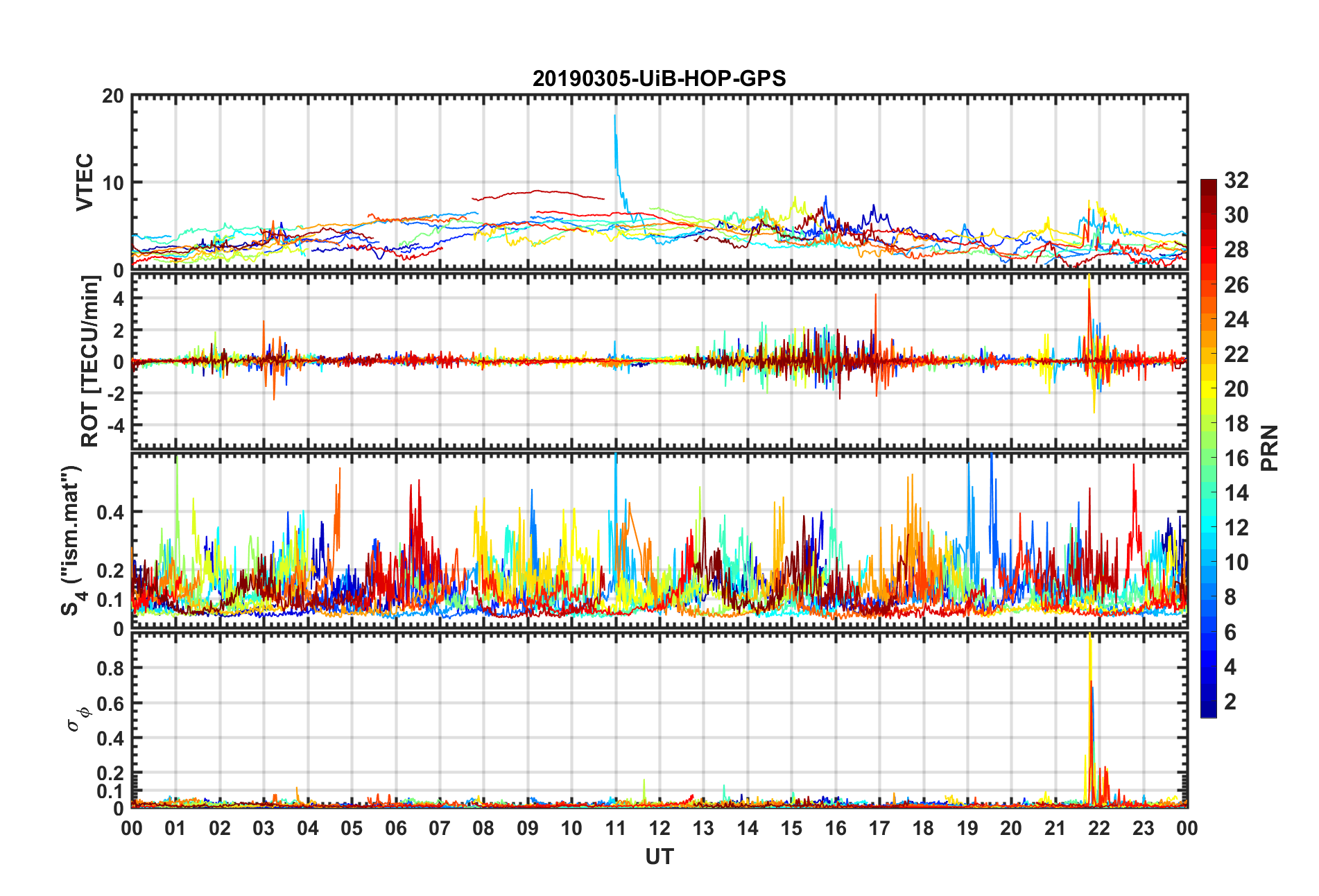1319x896 pixels.
Task: Click colorbar tick label "16"
Action: [1236, 458]
